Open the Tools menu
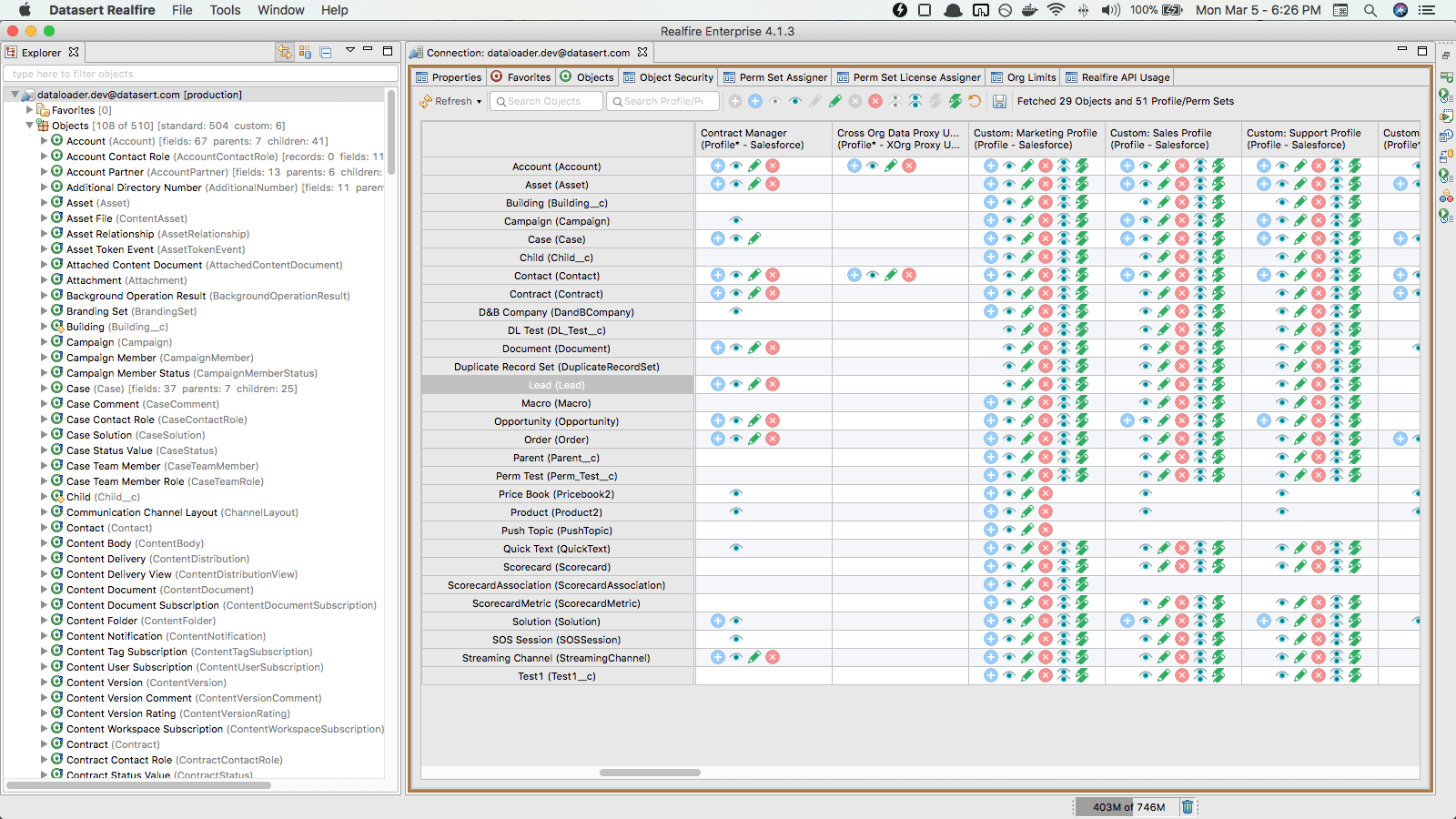Image resolution: width=1456 pixels, height=819 pixels. click(x=225, y=10)
